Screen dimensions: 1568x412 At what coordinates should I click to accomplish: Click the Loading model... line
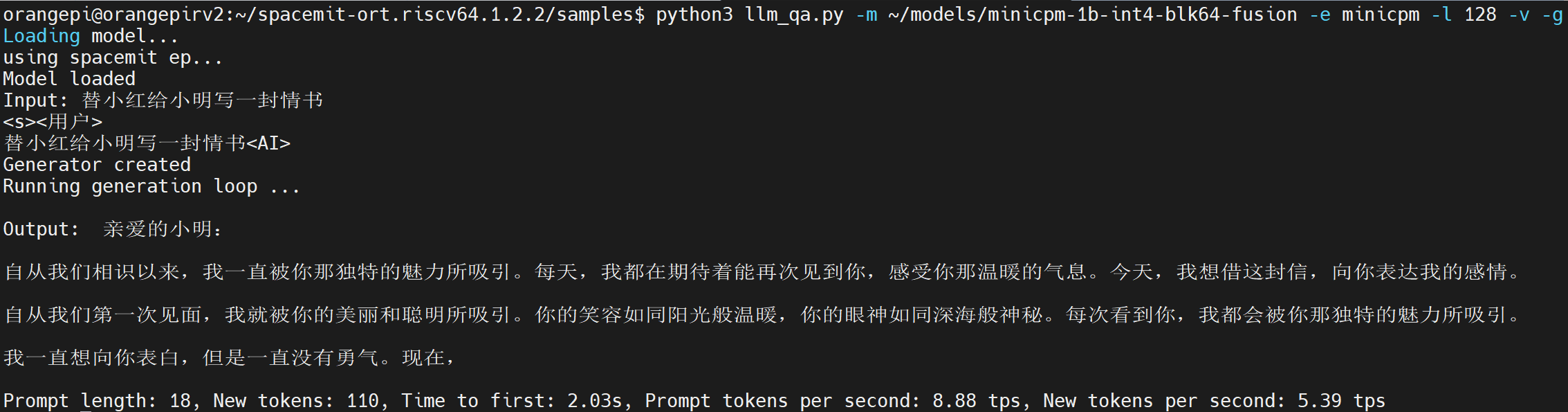[x=91, y=36]
